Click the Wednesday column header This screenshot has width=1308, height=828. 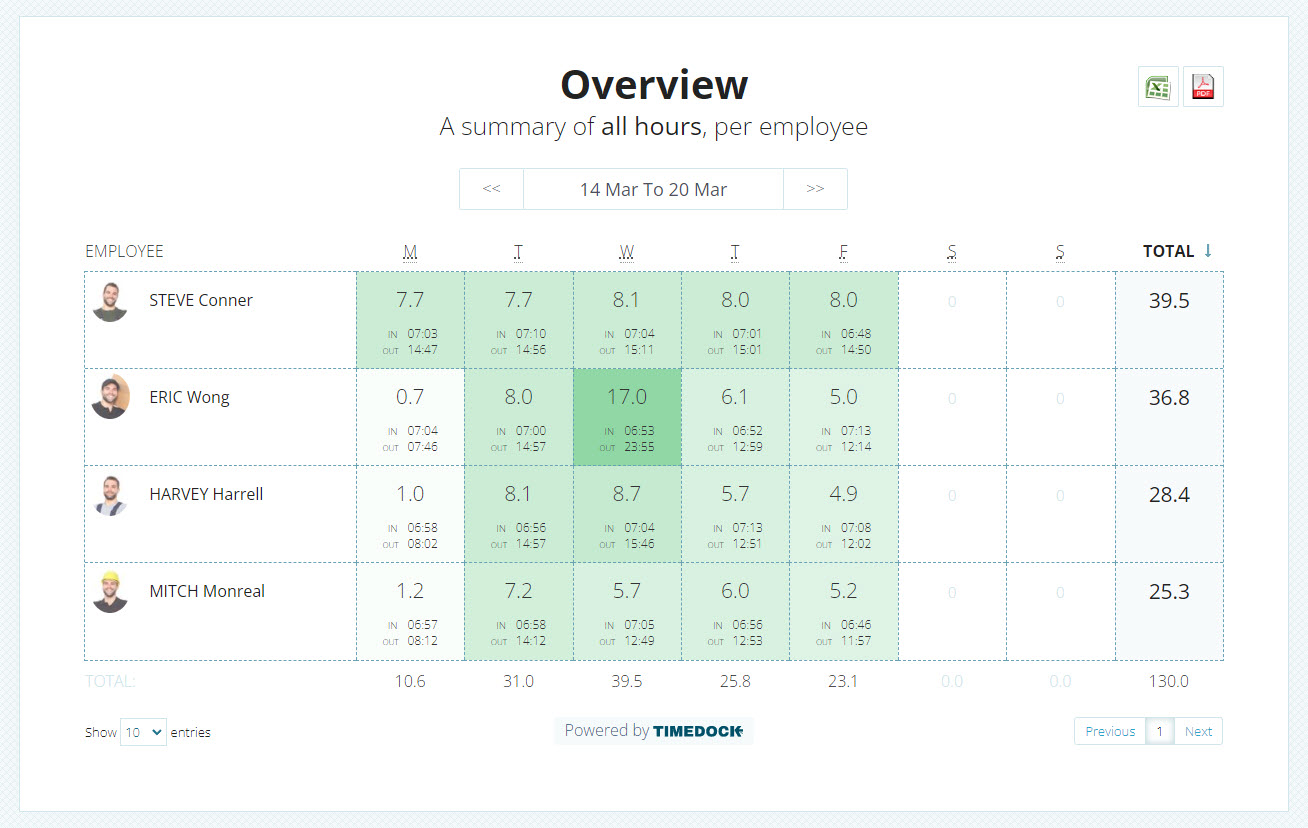(x=626, y=252)
